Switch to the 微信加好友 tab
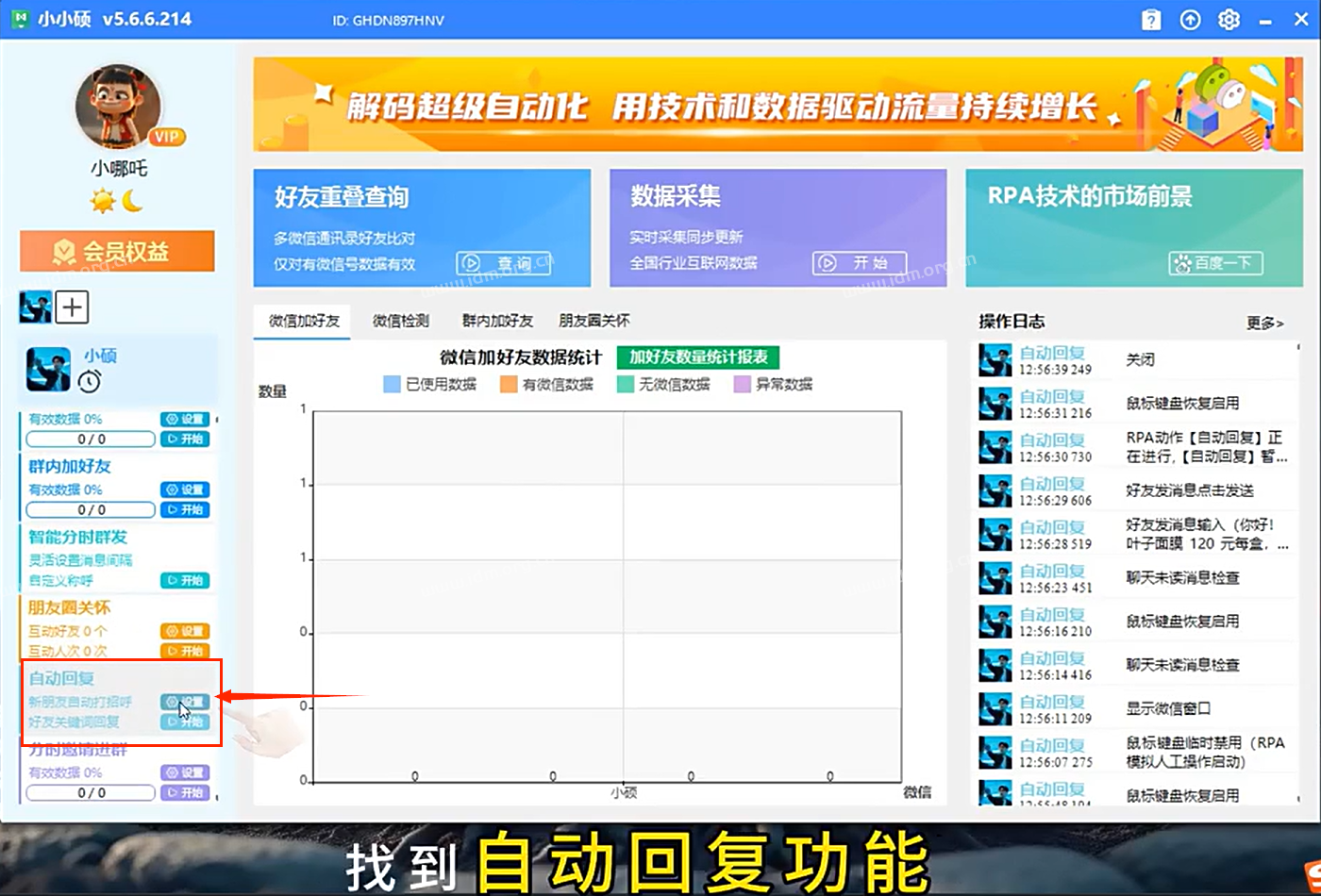The width and height of the screenshot is (1321, 896). click(x=303, y=321)
